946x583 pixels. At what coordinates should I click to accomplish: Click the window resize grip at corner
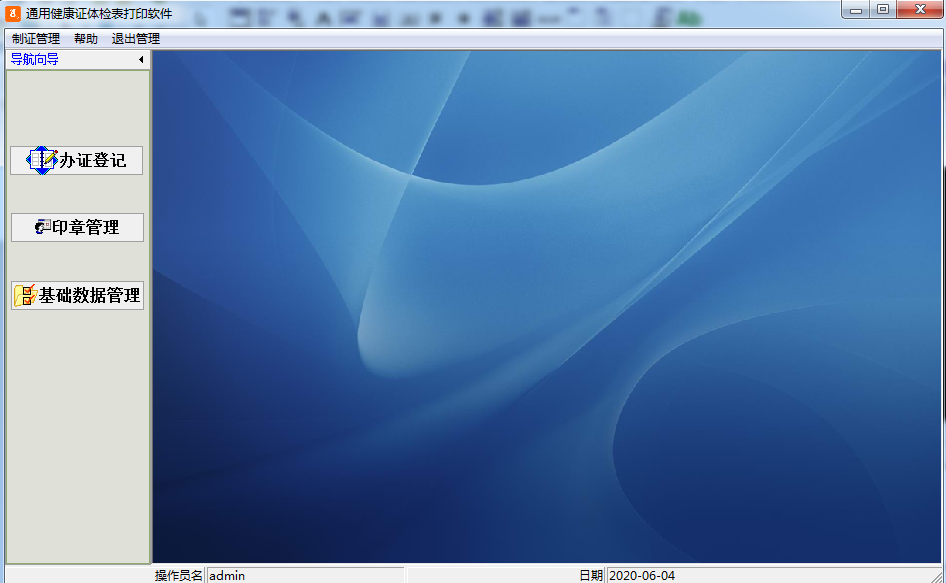(938, 576)
